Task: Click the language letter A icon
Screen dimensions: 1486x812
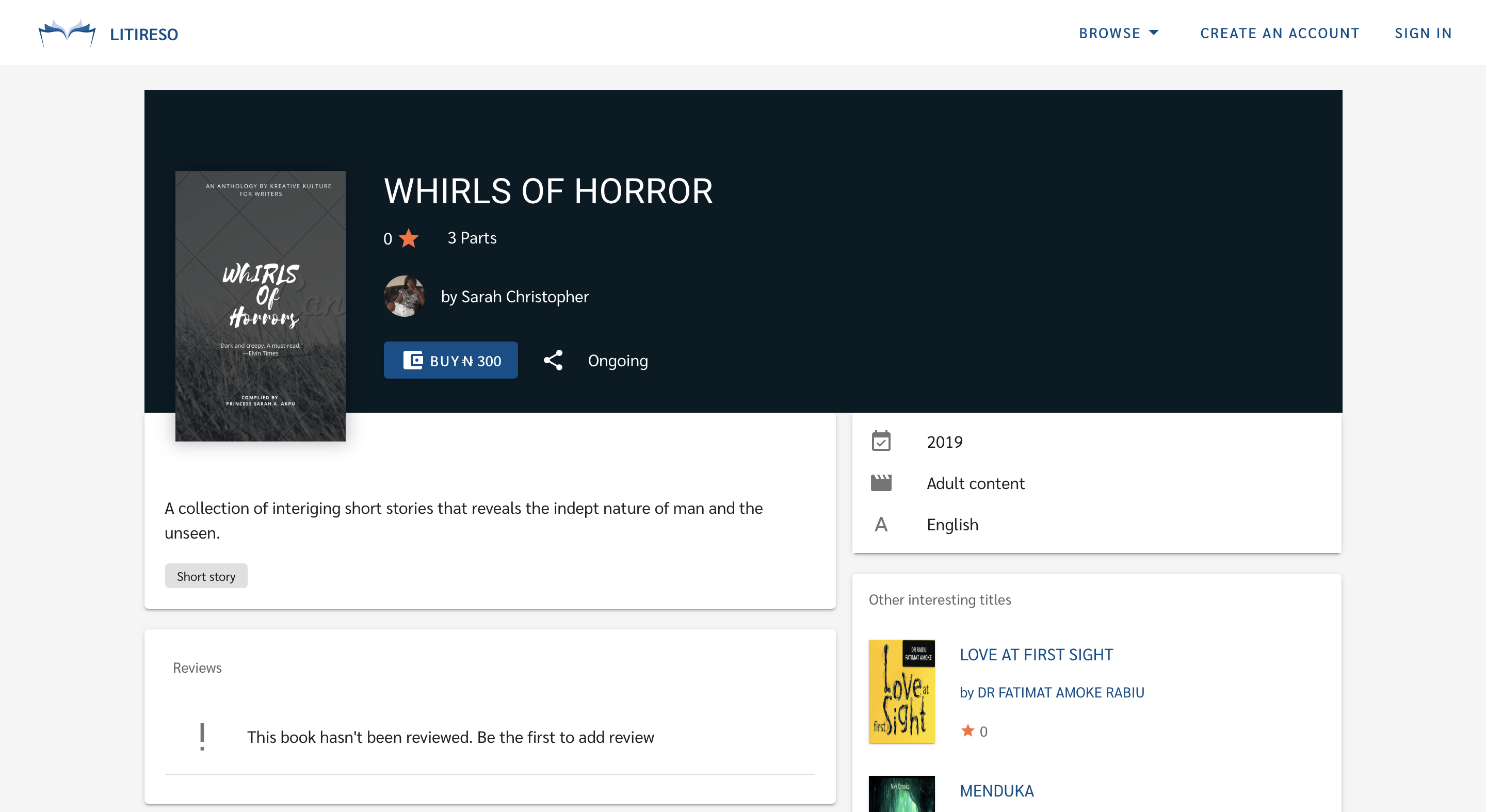Action: click(x=880, y=525)
